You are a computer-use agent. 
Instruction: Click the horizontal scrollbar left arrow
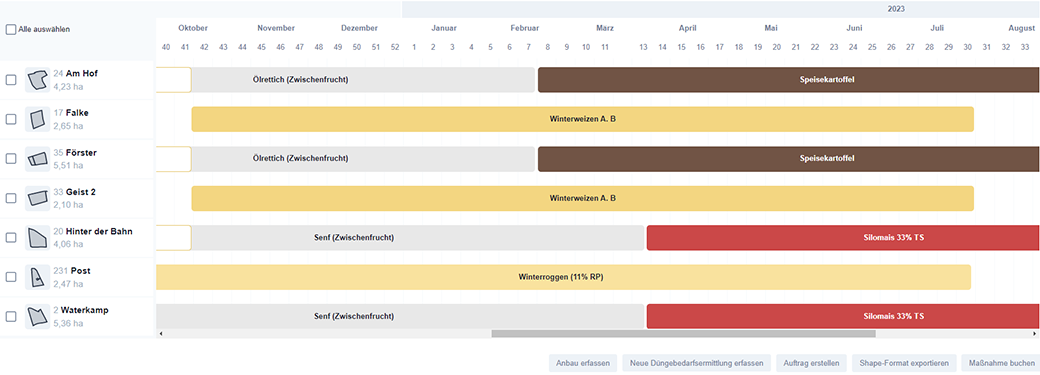click(x=161, y=334)
